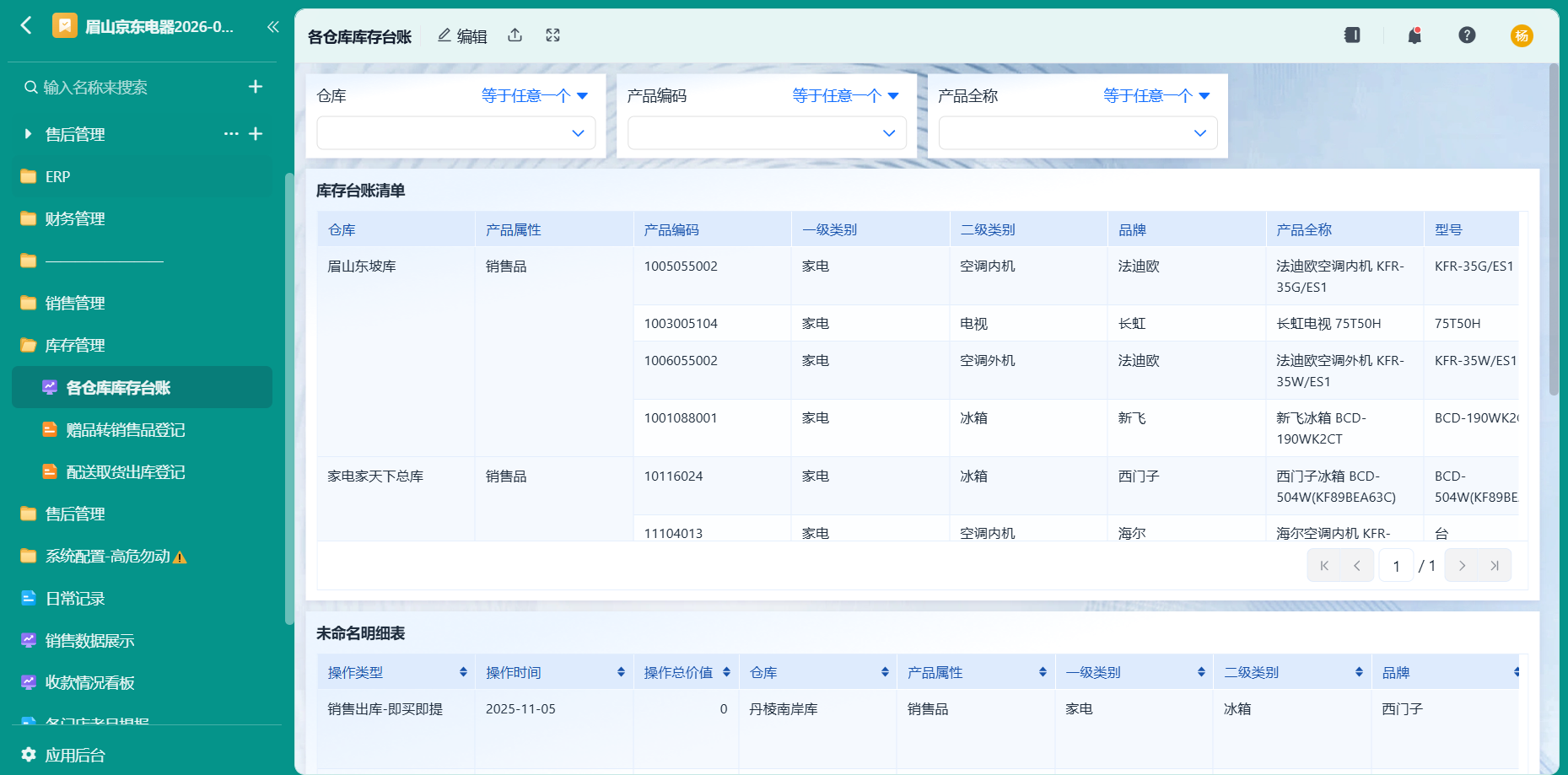Open notifications bell icon
1568x775 pixels.
tap(1414, 35)
